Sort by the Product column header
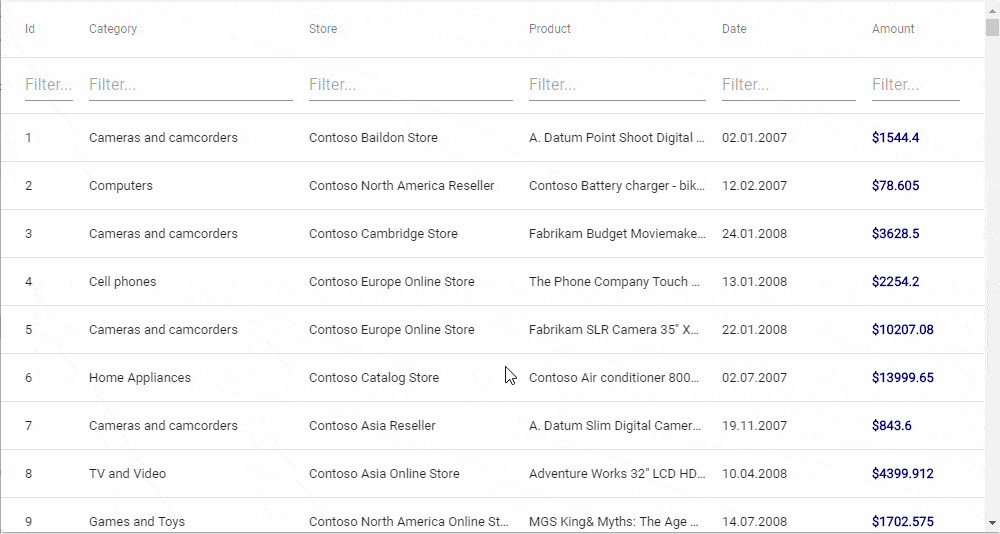Screen dimensions: 1000x534 click(550, 29)
